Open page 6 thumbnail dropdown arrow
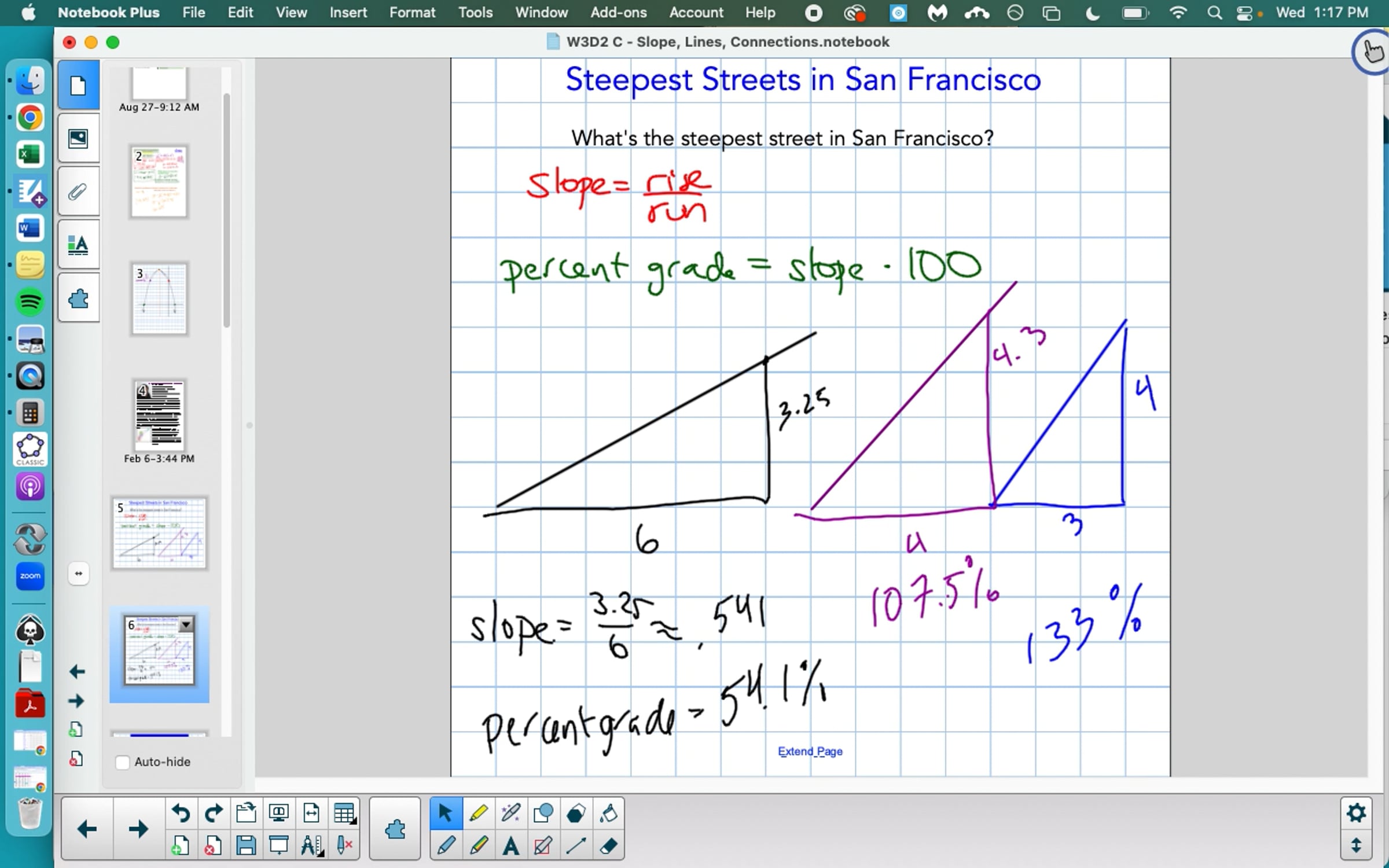 pyautogui.click(x=186, y=625)
